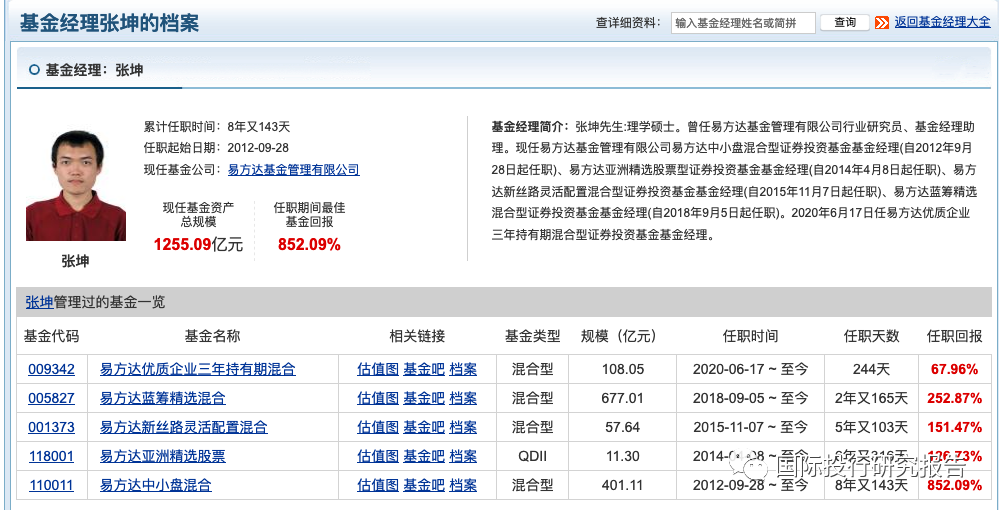Click the 244天 tenure days cell

pyautogui.click(x=871, y=369)
